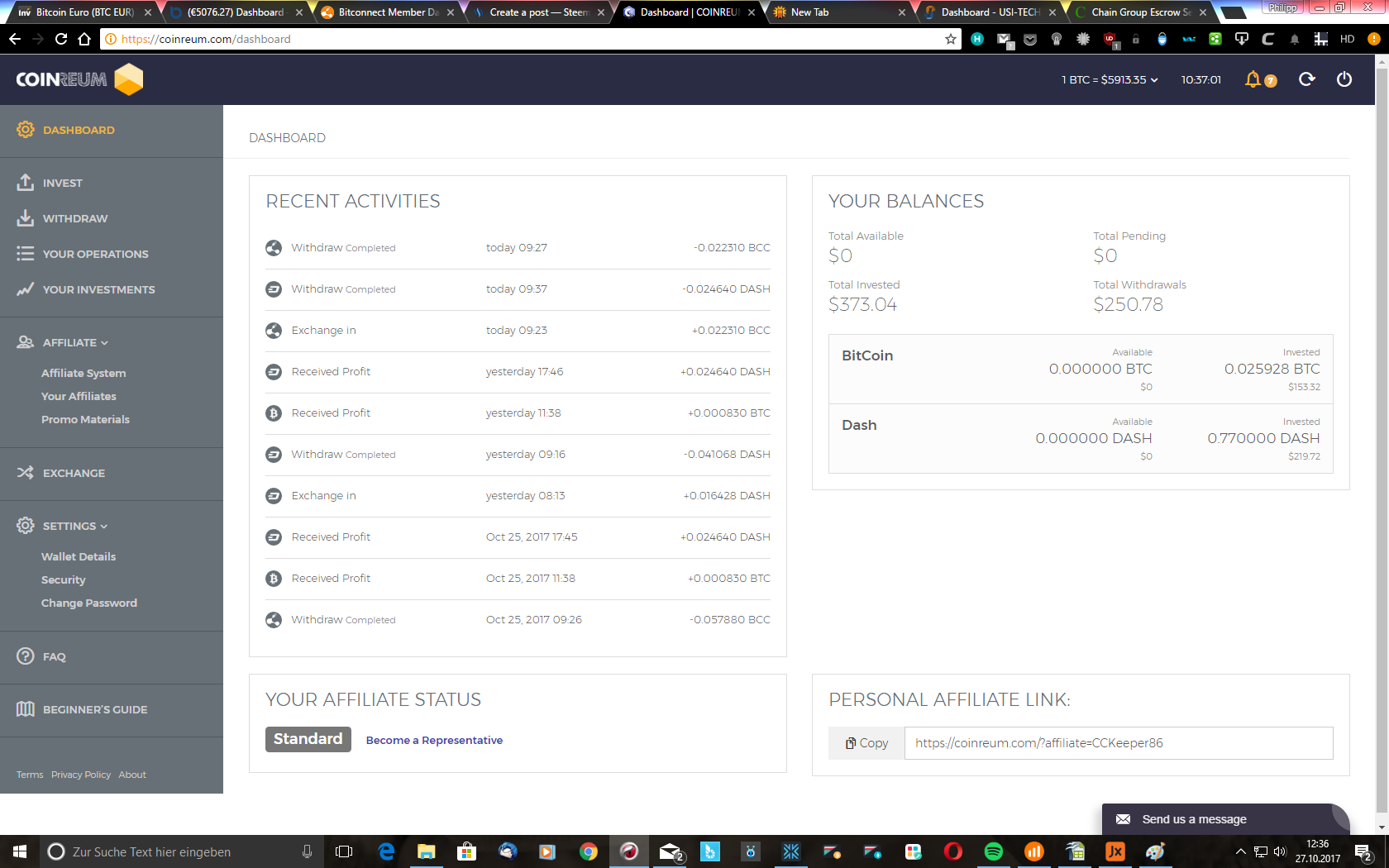Open Promo Materials page
The width and height of the screenshot is (1389, 868).
tap(85, 419)
